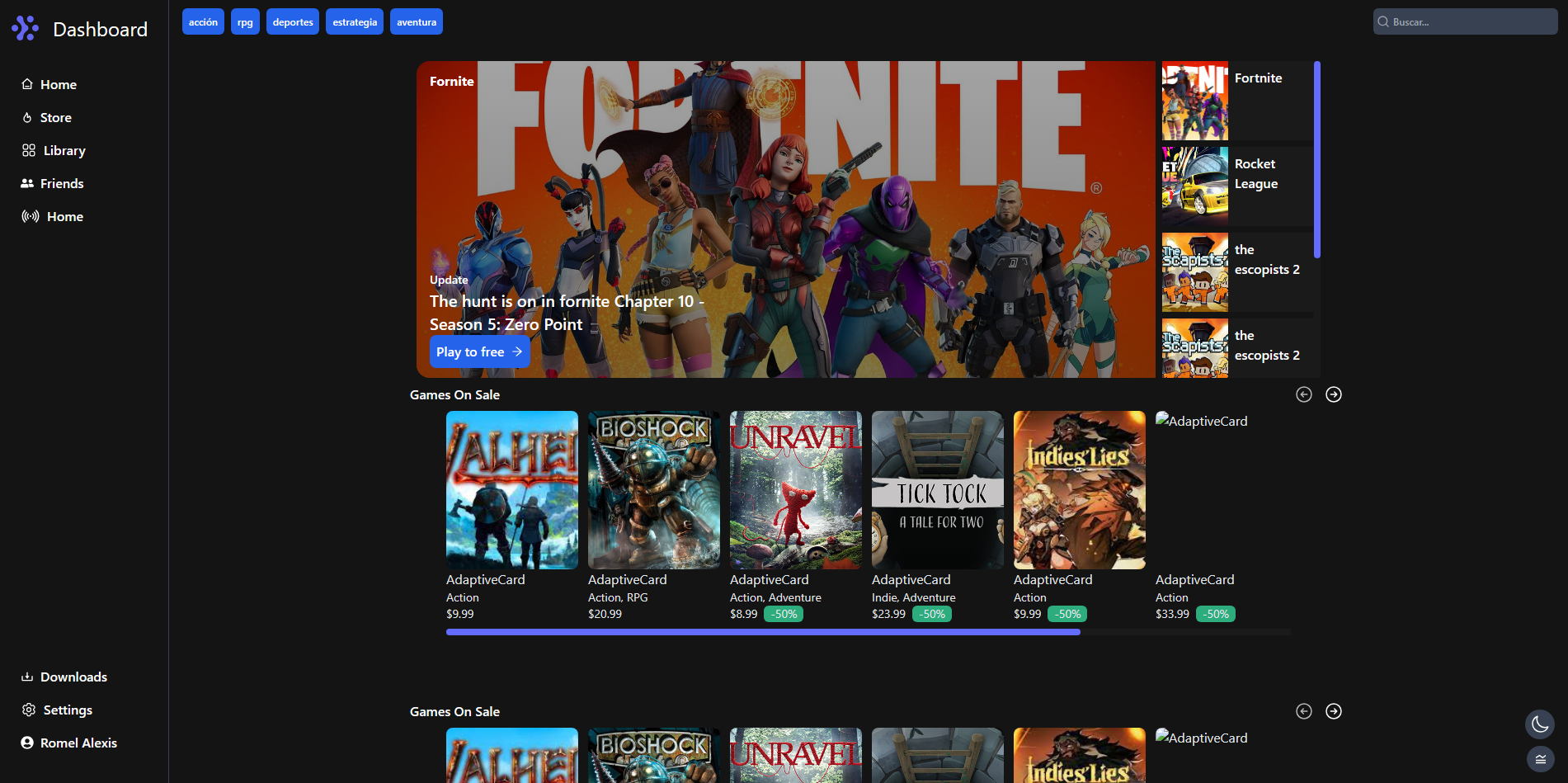The height and width of the screenshot is (783, 1568).
Task: Focus the Buscar search field
Action: pyautogui.click(x=1465, y=21)
